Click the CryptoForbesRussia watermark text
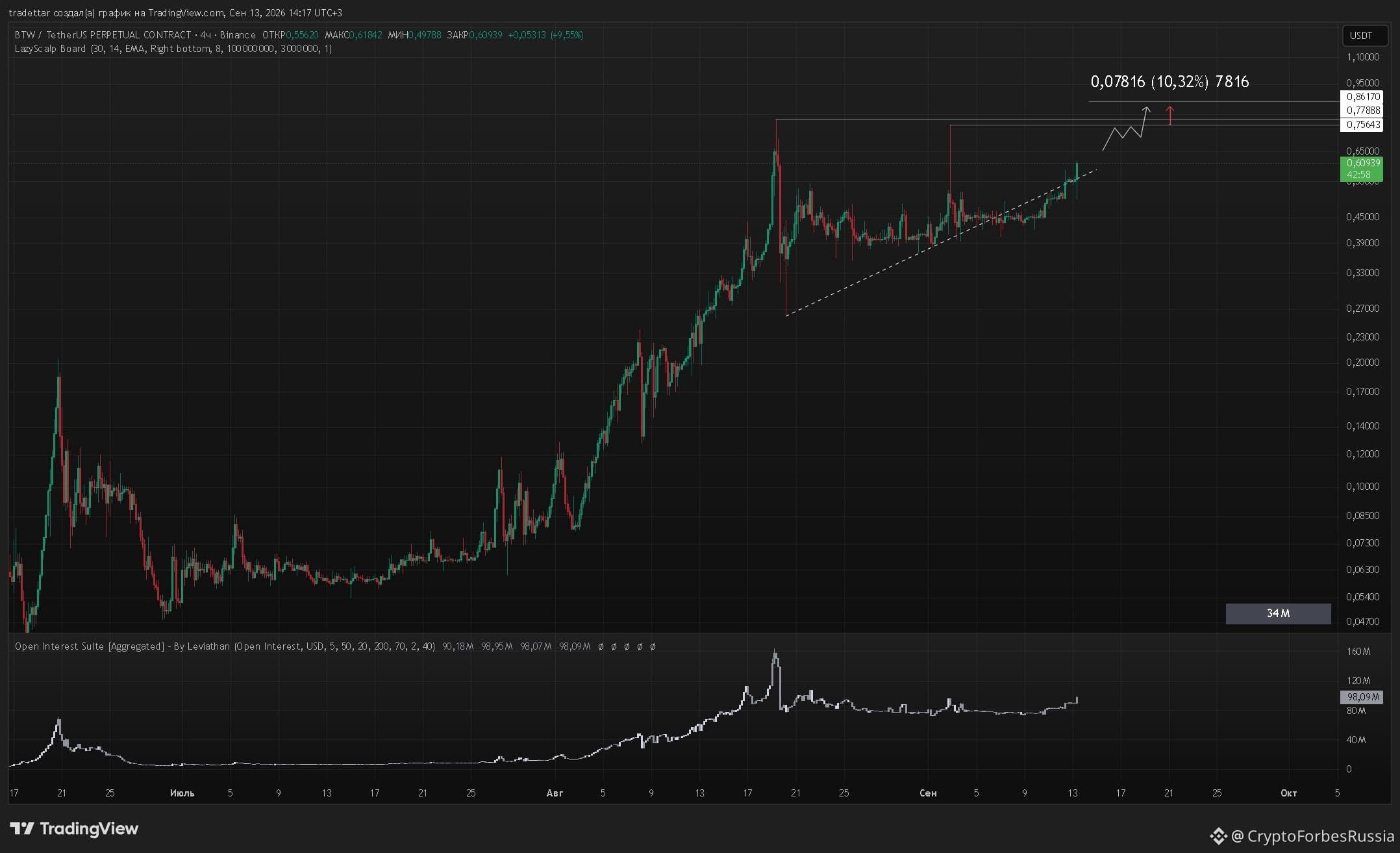The image size is (1400, 853). 1320,835
